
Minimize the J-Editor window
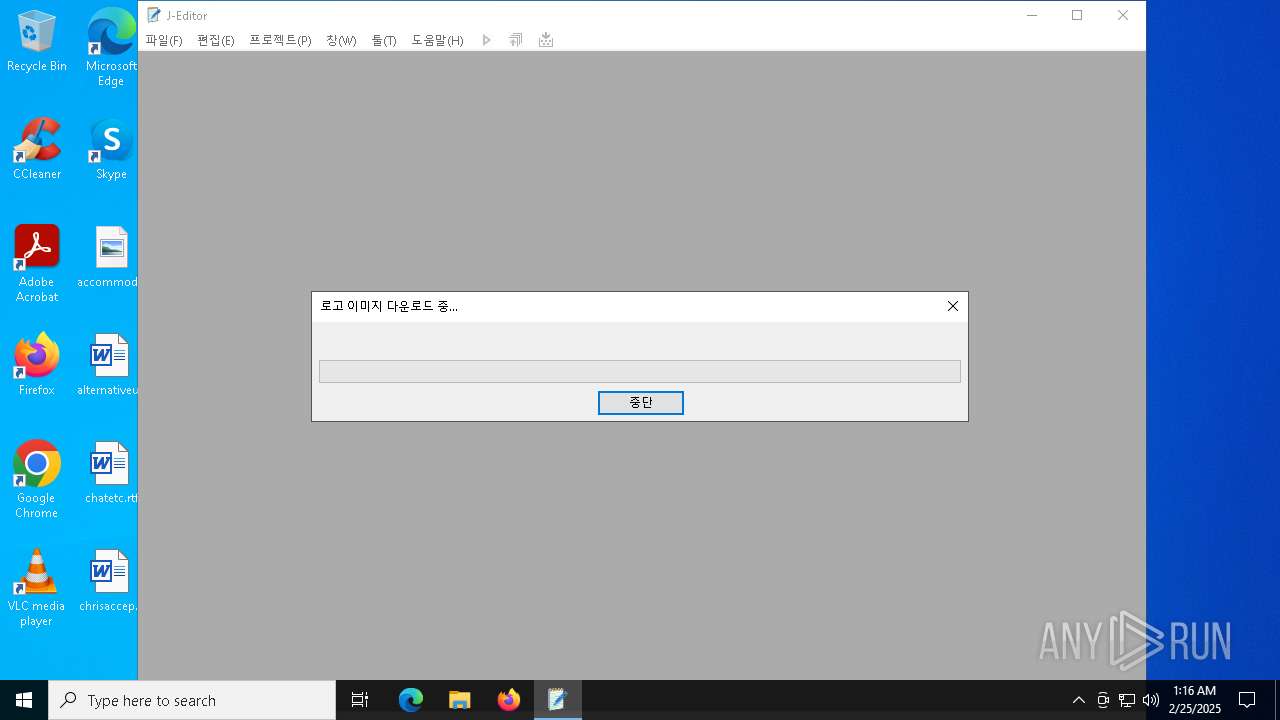click(1032, 15)
